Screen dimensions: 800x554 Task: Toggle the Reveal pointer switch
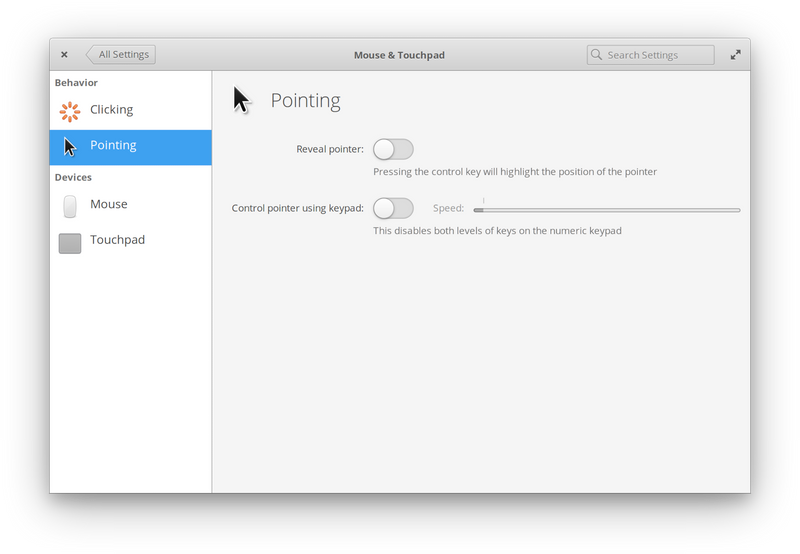[x=393, y=149]
